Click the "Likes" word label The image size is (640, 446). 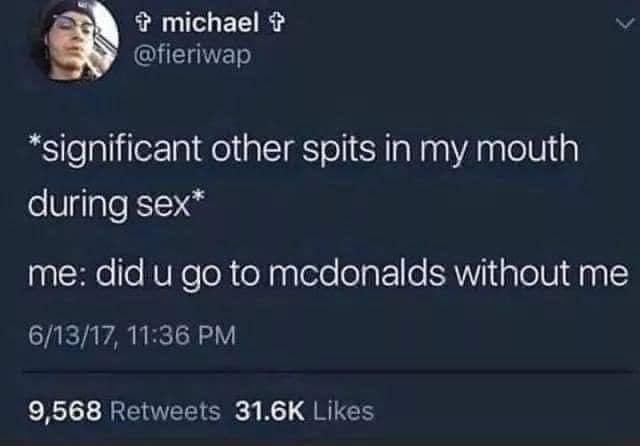click(343, 411)
